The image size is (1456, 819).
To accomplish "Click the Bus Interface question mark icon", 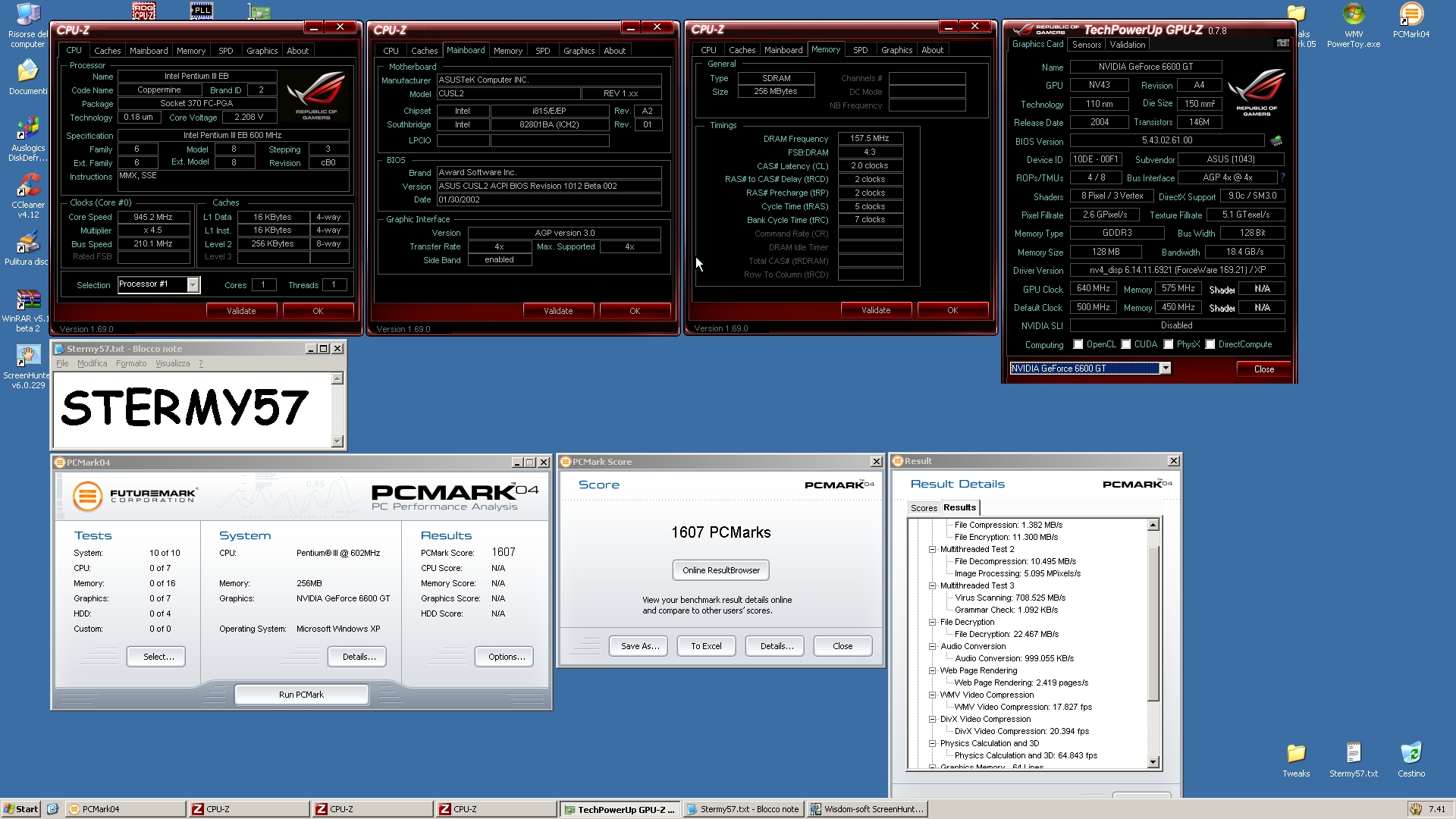I will (1282, 177).
